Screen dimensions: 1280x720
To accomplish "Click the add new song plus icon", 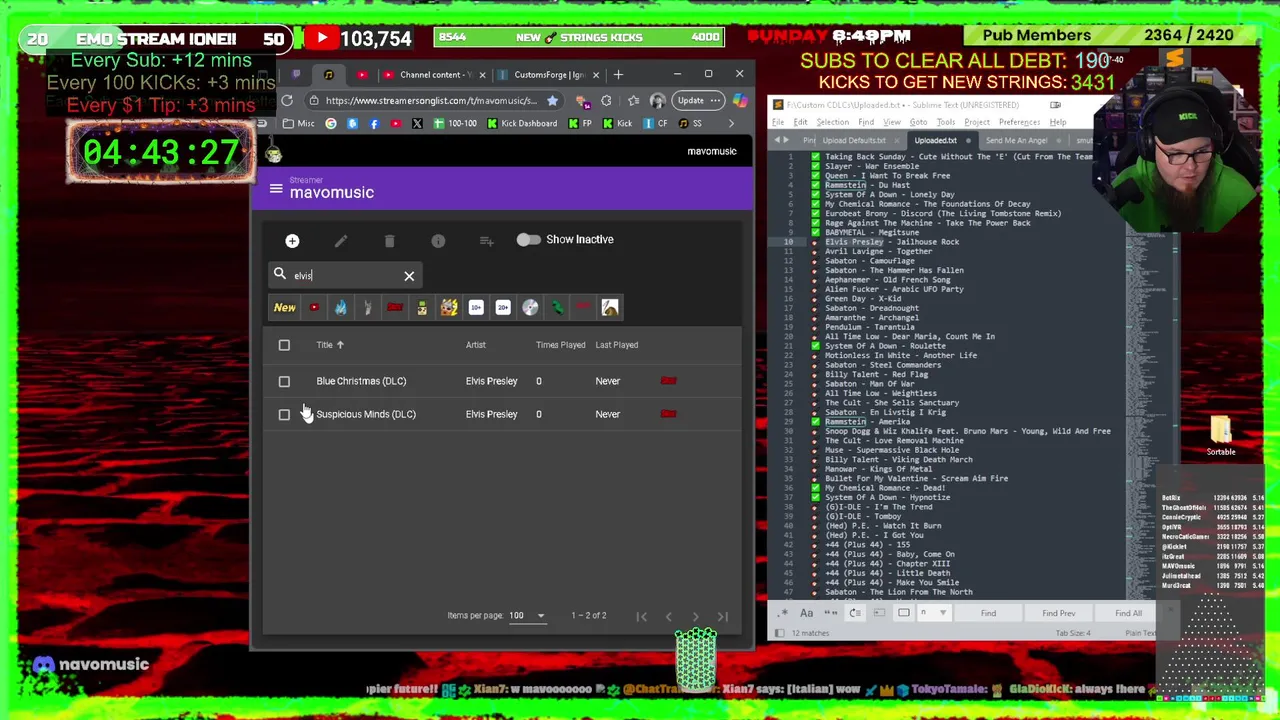I will pyautogui.click(x=292, y=240).
